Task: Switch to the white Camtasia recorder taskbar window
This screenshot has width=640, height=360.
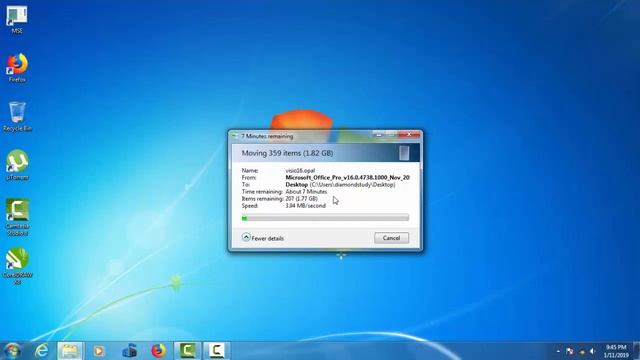Action: tap(216, 351)
